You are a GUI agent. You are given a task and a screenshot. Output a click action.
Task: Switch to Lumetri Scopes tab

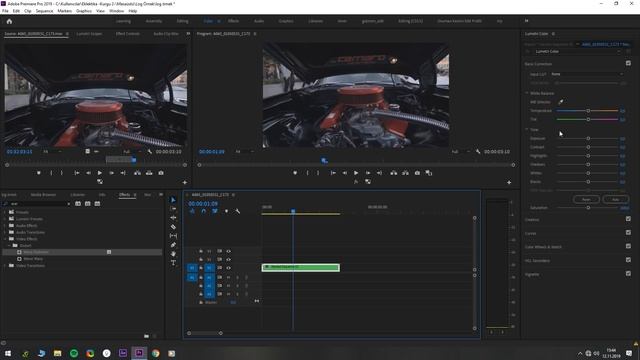pyautogui.click(x=89, y=34)
